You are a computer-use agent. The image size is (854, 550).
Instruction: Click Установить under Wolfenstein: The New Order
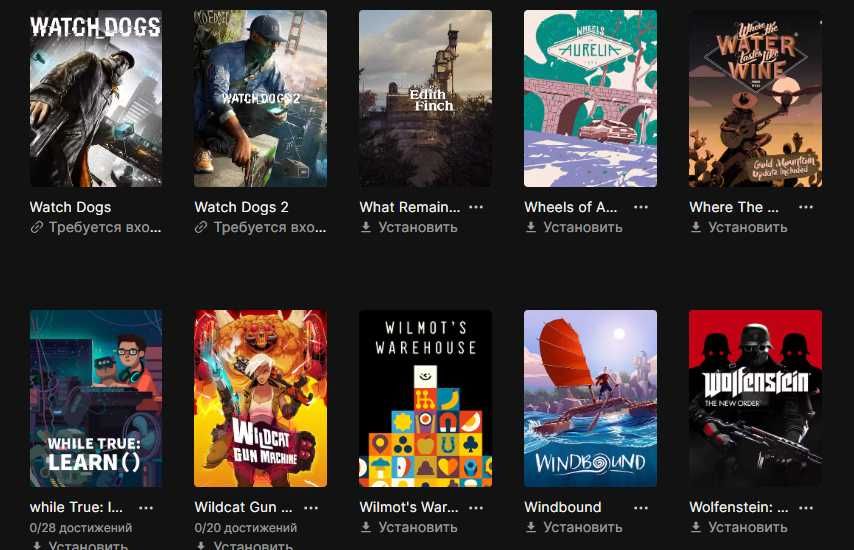point(748,527)
